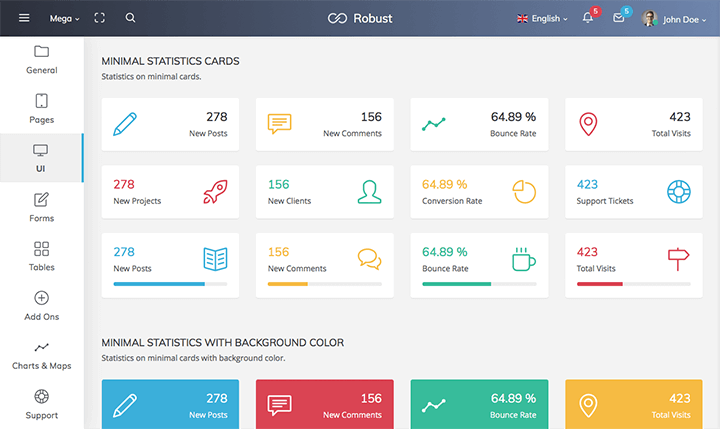Screen dimensions: 720x429
Task: Click the graph icon on green card
Action: 434,406
